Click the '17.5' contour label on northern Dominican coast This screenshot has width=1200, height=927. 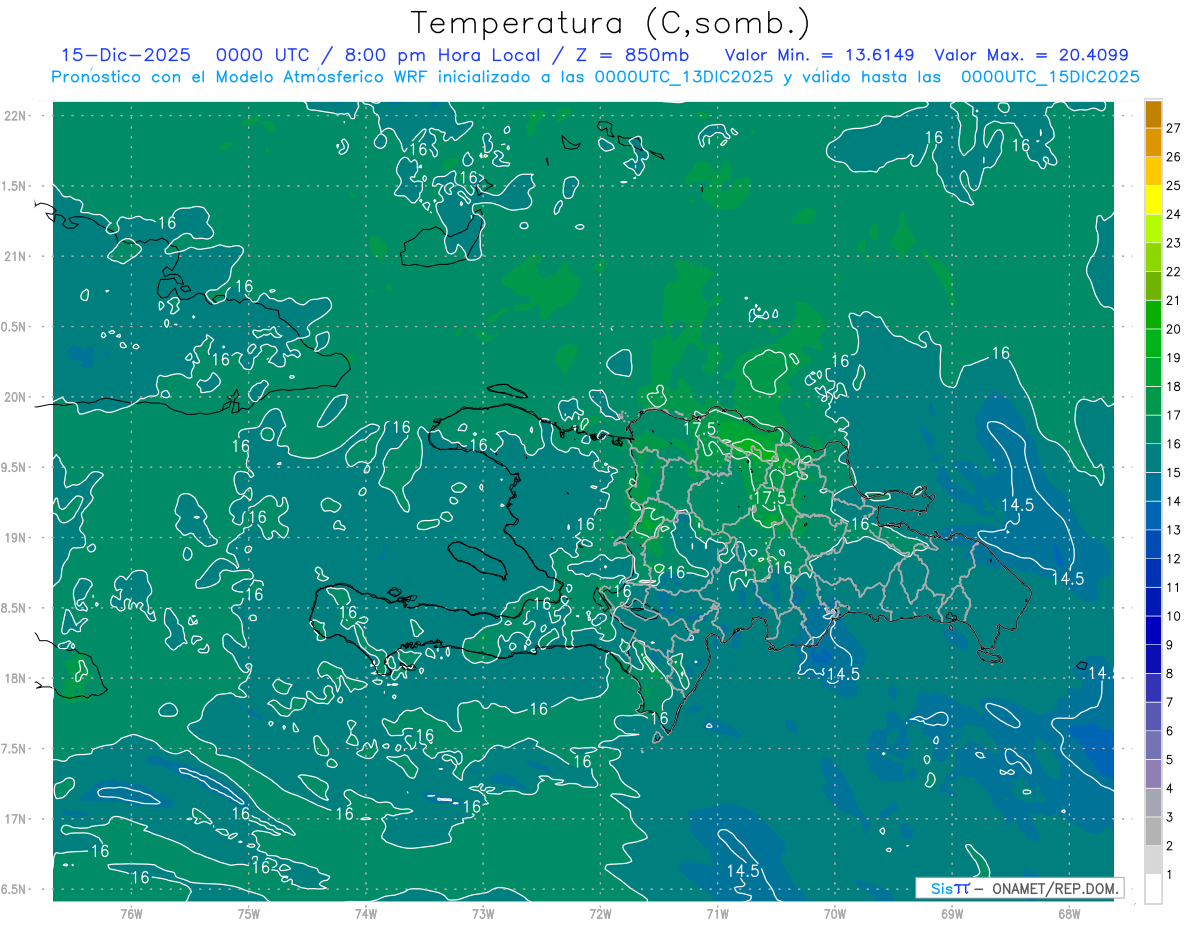tap(700, 428)
